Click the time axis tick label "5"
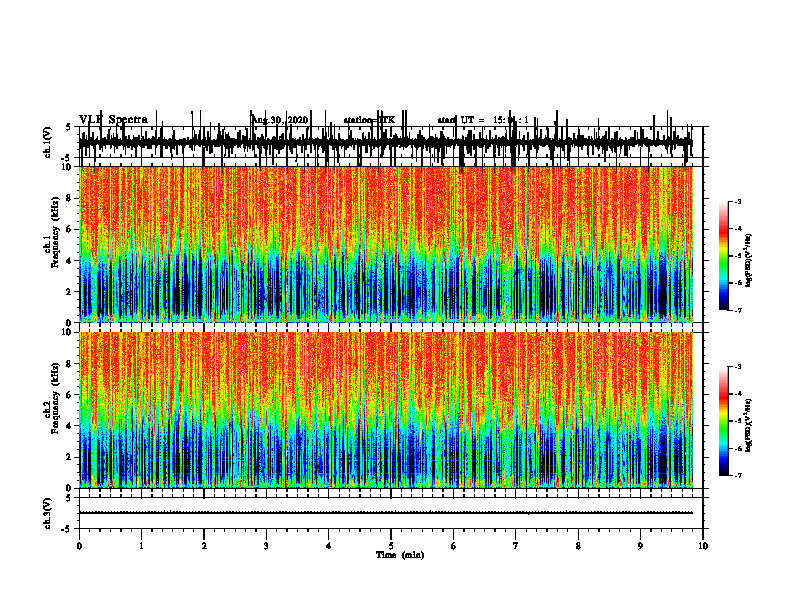This screenshot has height=612, width=792. pyautogui.click(x=391, y=546)
